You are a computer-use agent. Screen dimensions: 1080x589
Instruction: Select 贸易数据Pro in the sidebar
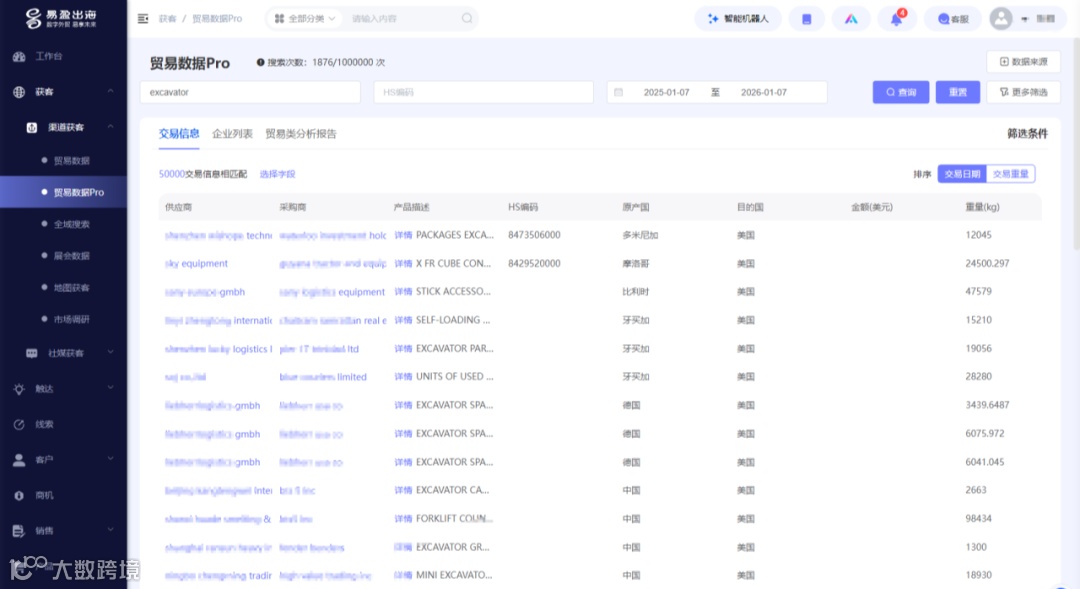[79, 192]
